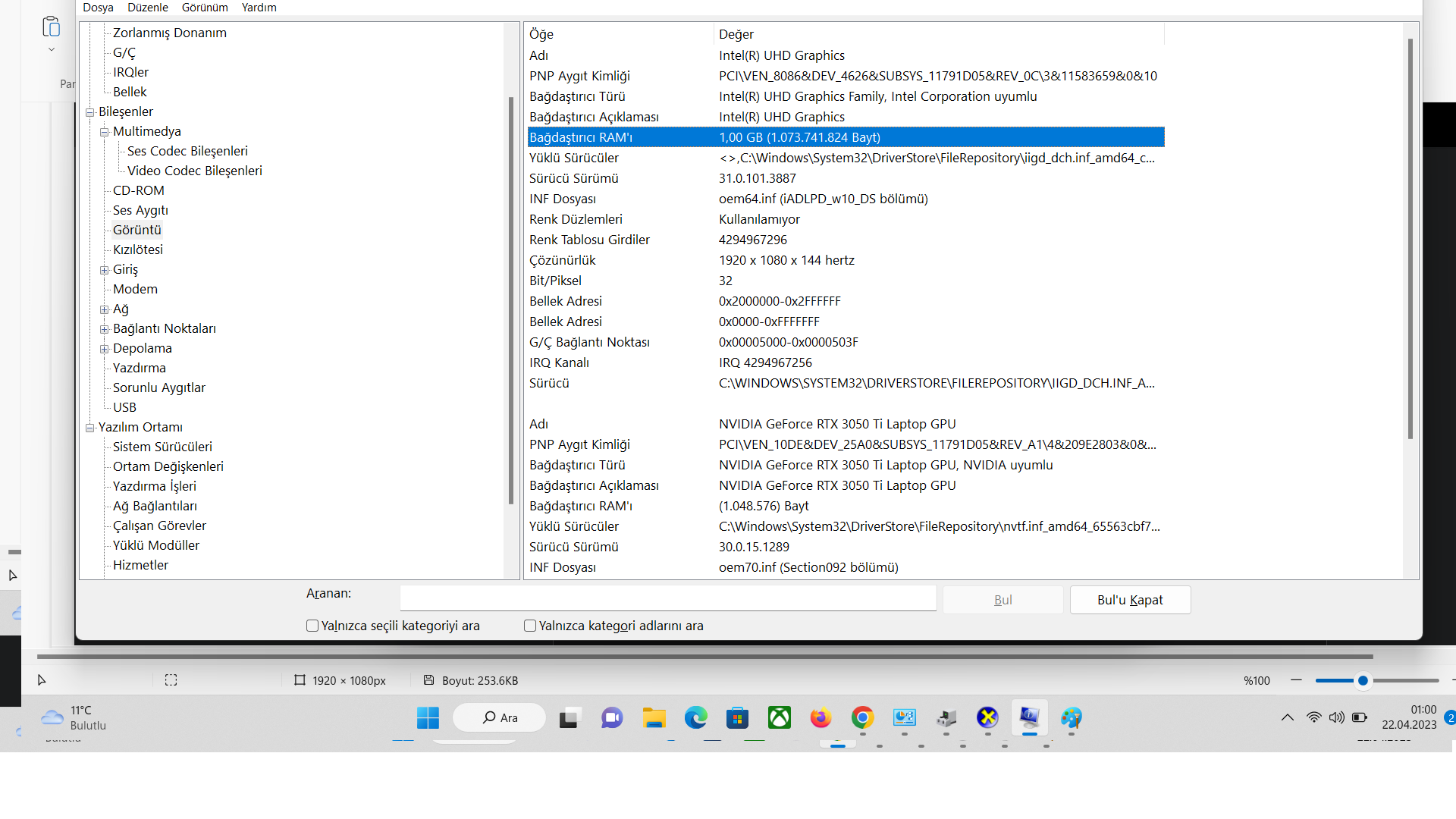Open the Görünüm menu

click(205, 8)
